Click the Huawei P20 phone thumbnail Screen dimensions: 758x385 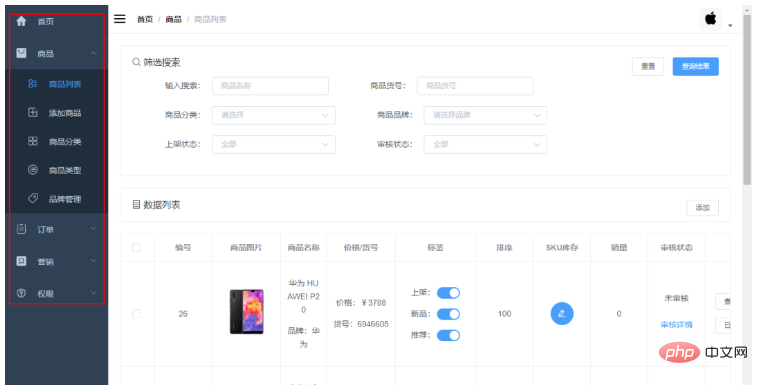pyautogui.click(x=247, y=311)
